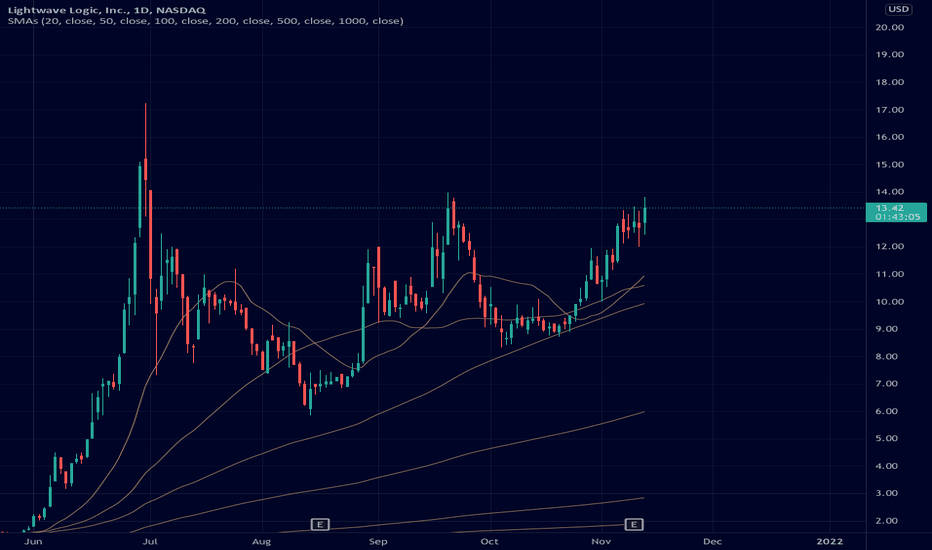Click the 17.00 price axis label
The width and height of the screenshot is (932, 550).
click(890, 110)
